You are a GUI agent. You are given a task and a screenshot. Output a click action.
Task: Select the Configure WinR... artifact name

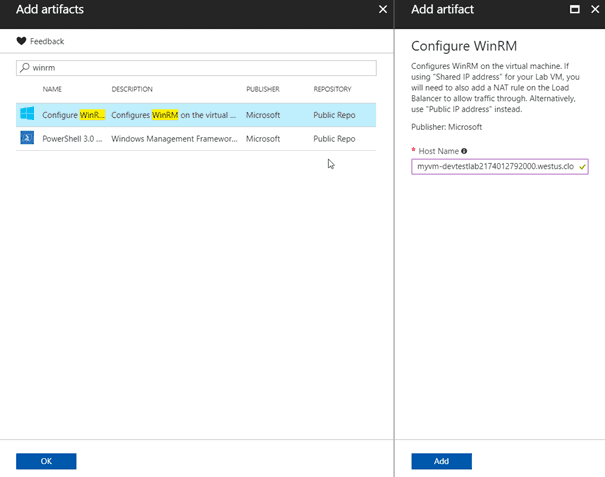coord(73,115)
